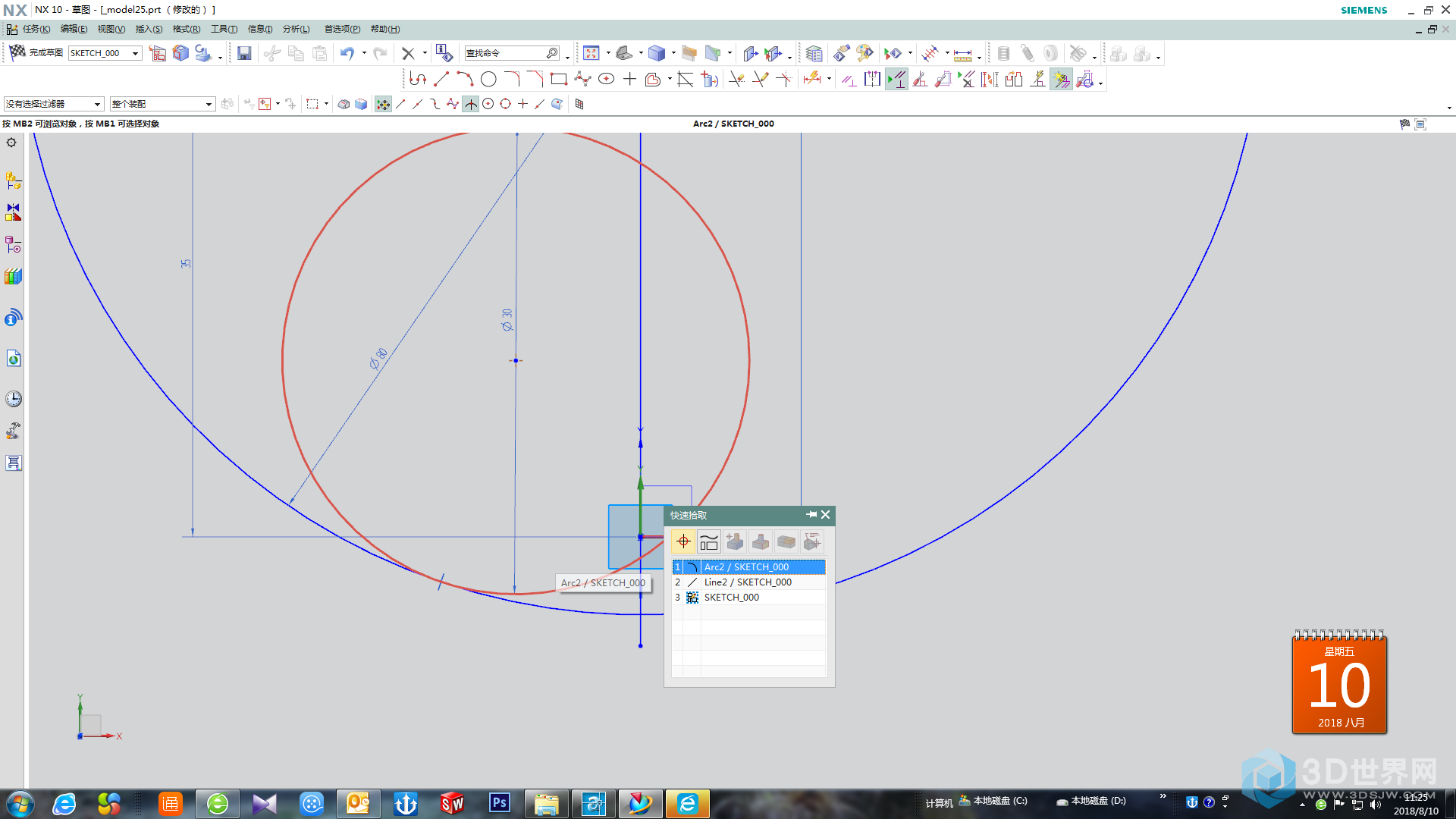Screen dimensions: 1456x819
Task: Click the command finder search field
Action: pos(513,53)
